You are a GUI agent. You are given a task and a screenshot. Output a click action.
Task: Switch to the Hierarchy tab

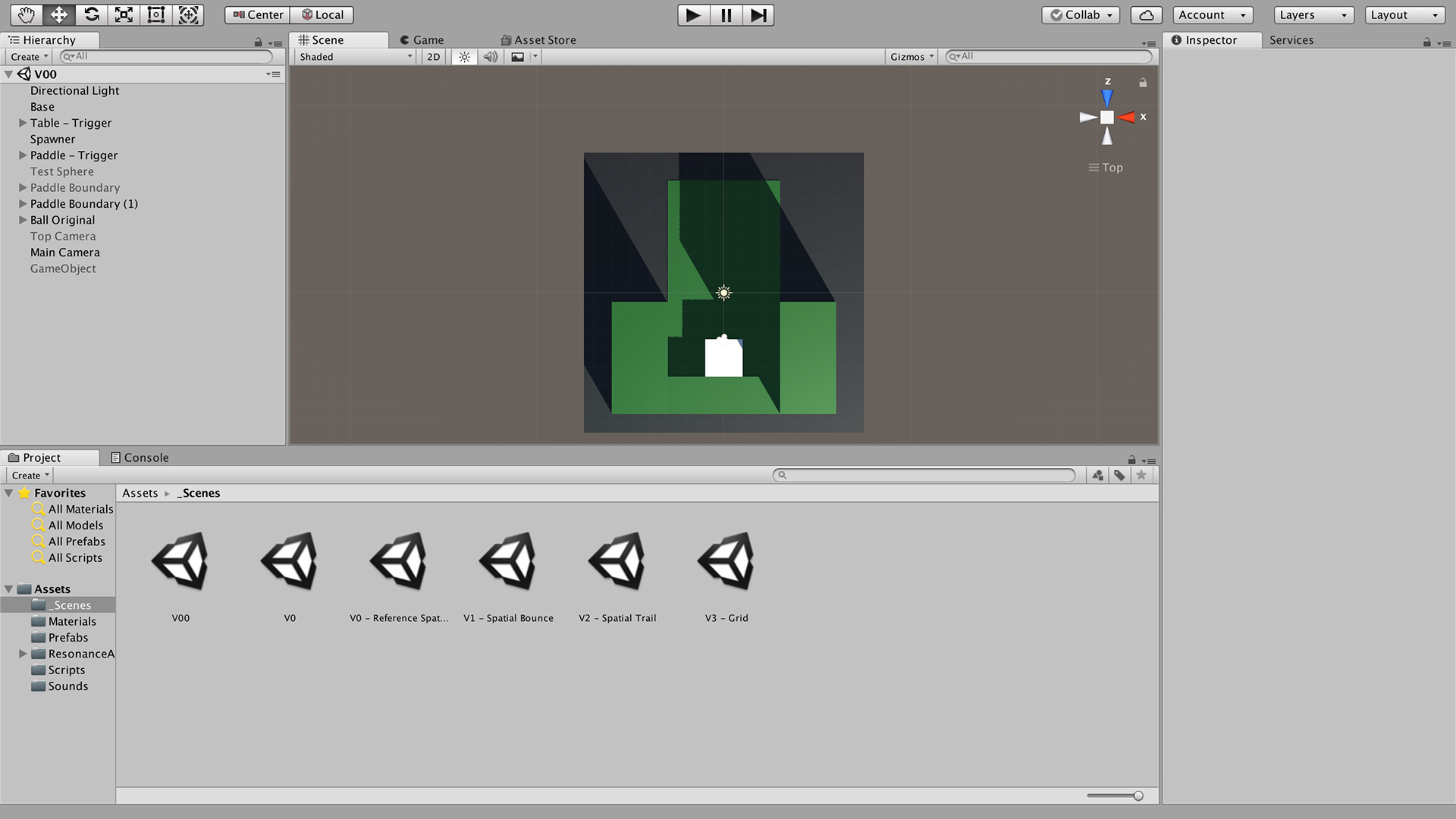point(49,40)
